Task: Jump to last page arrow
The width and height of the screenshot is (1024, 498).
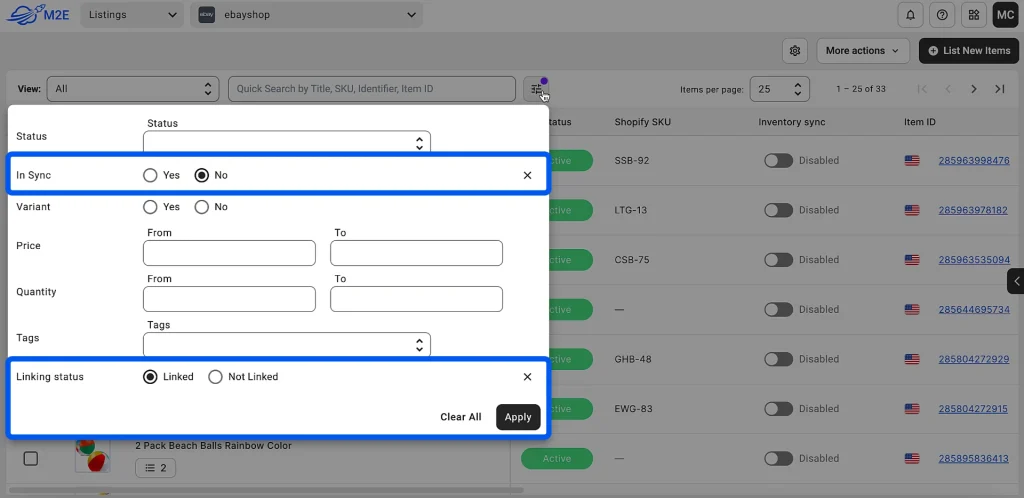Action: (999, 89)
